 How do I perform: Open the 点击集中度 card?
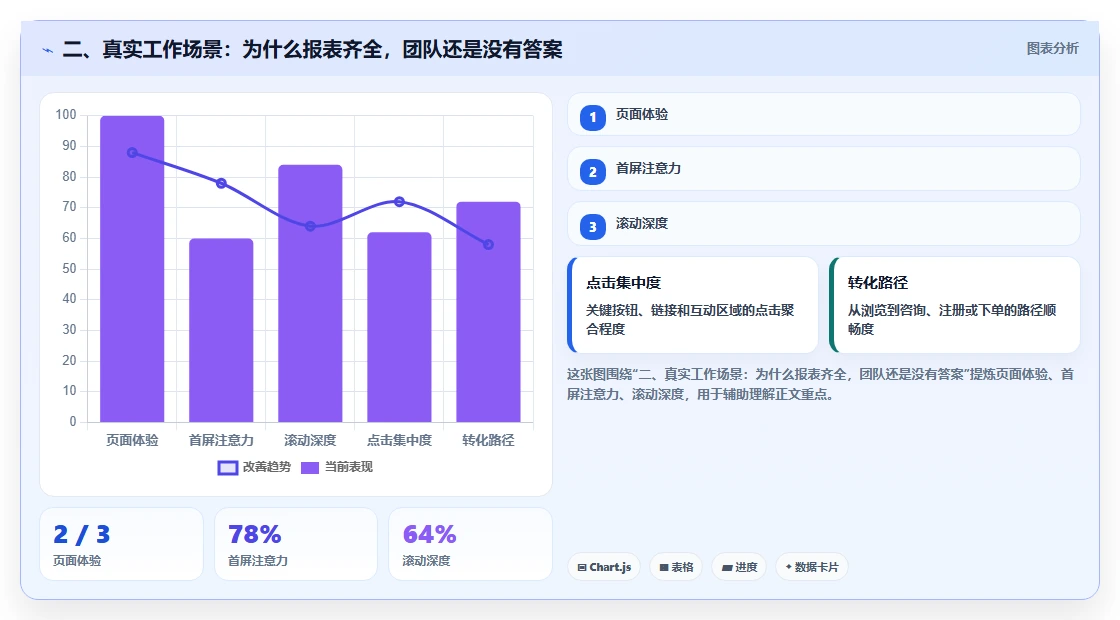tap(693, 305)
